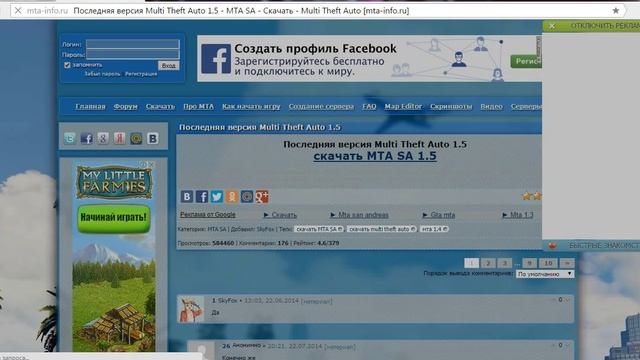Share article via Odnoklassniki icon under the download link
The width and height of the screenshot is (640, 360).
pos(232,197)
